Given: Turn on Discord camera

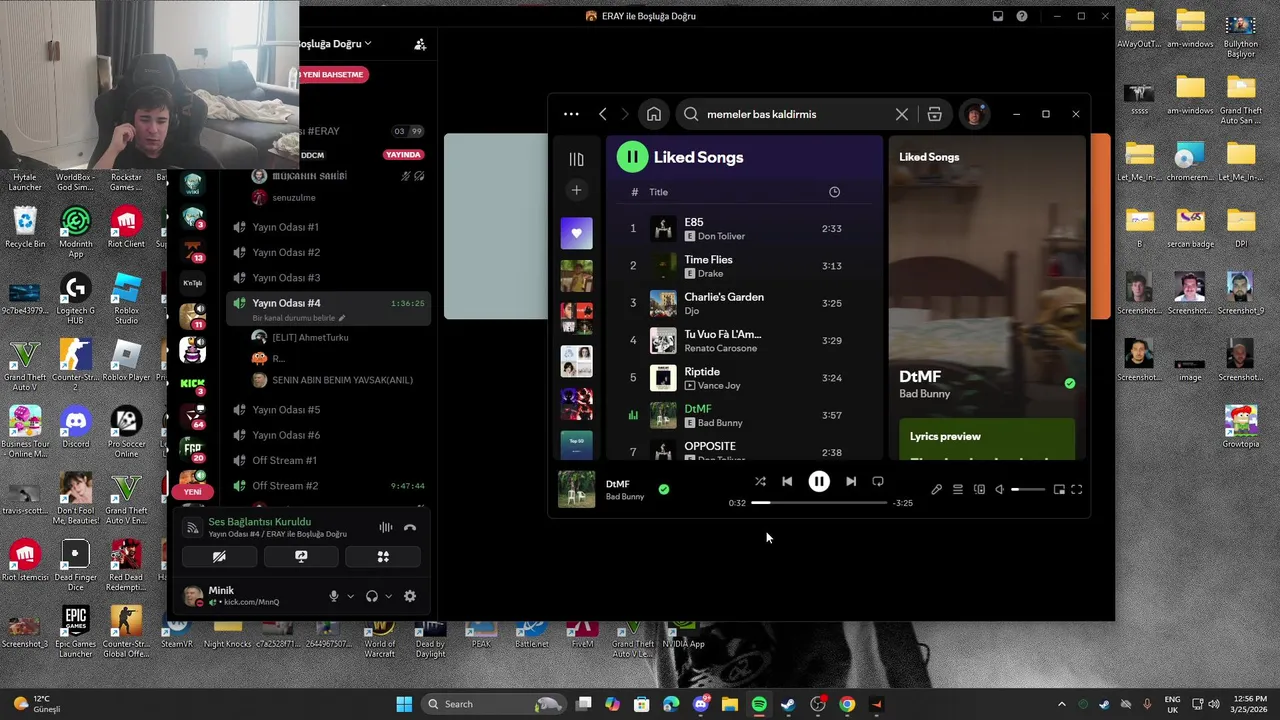Looking at the screenshot, I should (x=219, y=557).
